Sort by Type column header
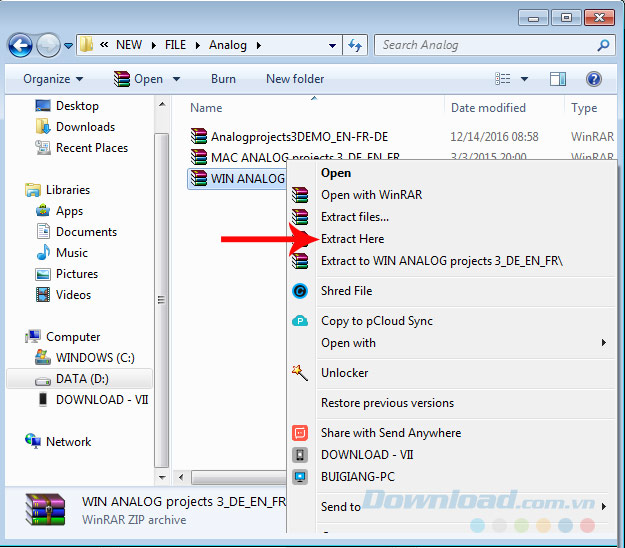625x548 pixels. pyautogui.click(x=584, y=108)
